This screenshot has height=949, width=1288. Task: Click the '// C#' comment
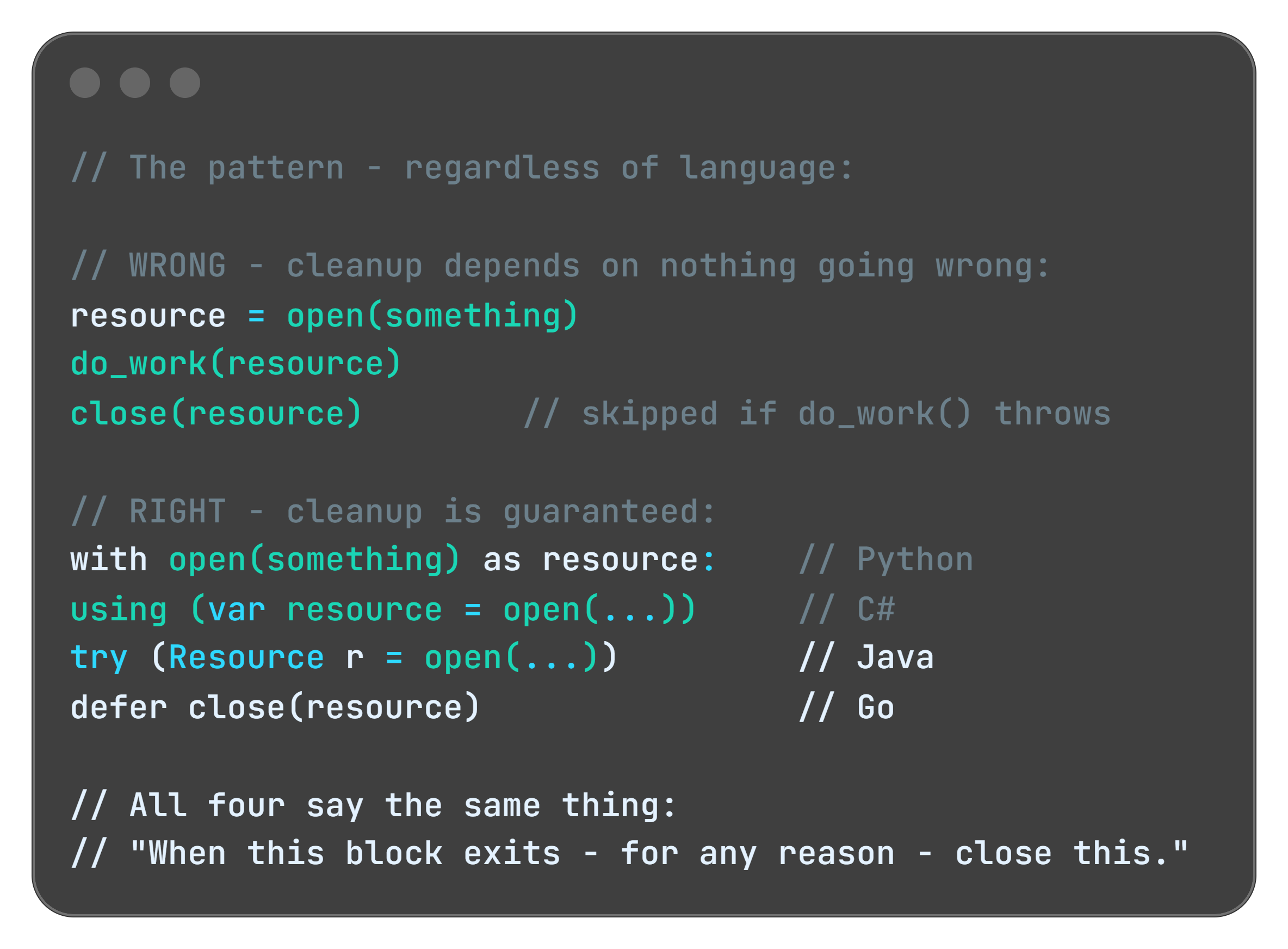846,609
